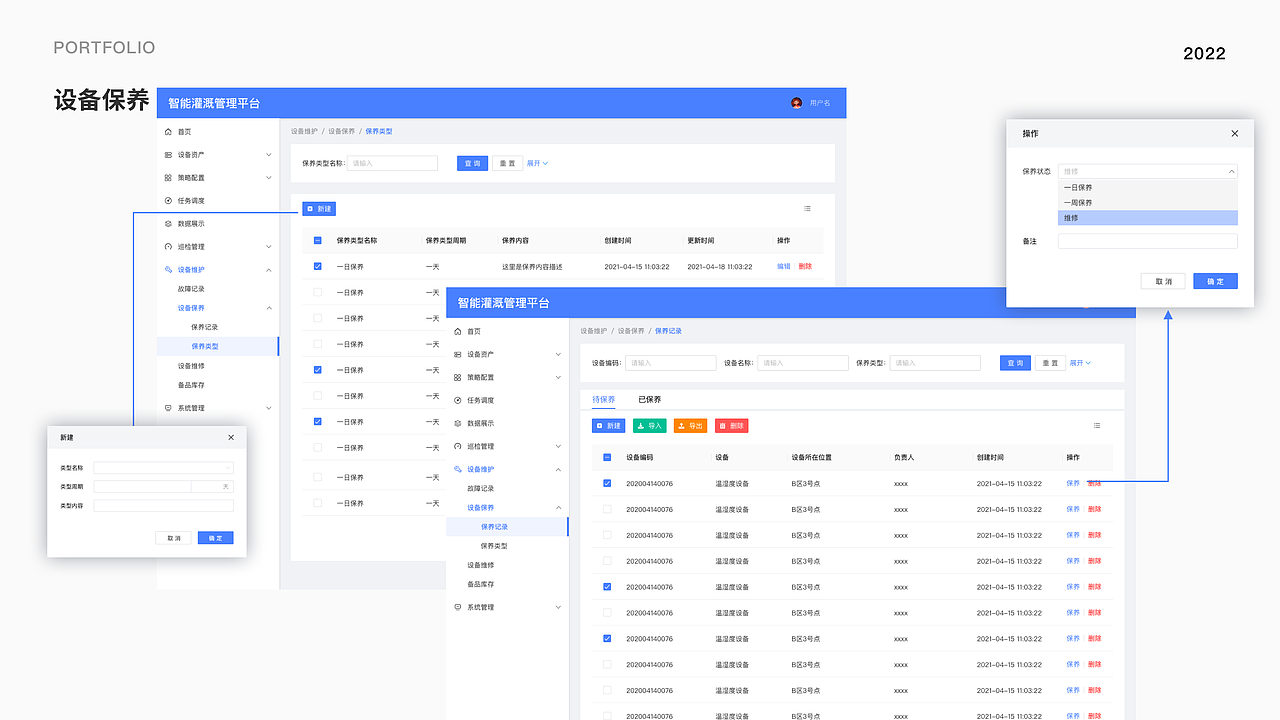The height and width of the screenshot is (720, 1280).
Task: Click 策略配置 grid icon in 保养记录 window sidebar
Action: [458, 377]
